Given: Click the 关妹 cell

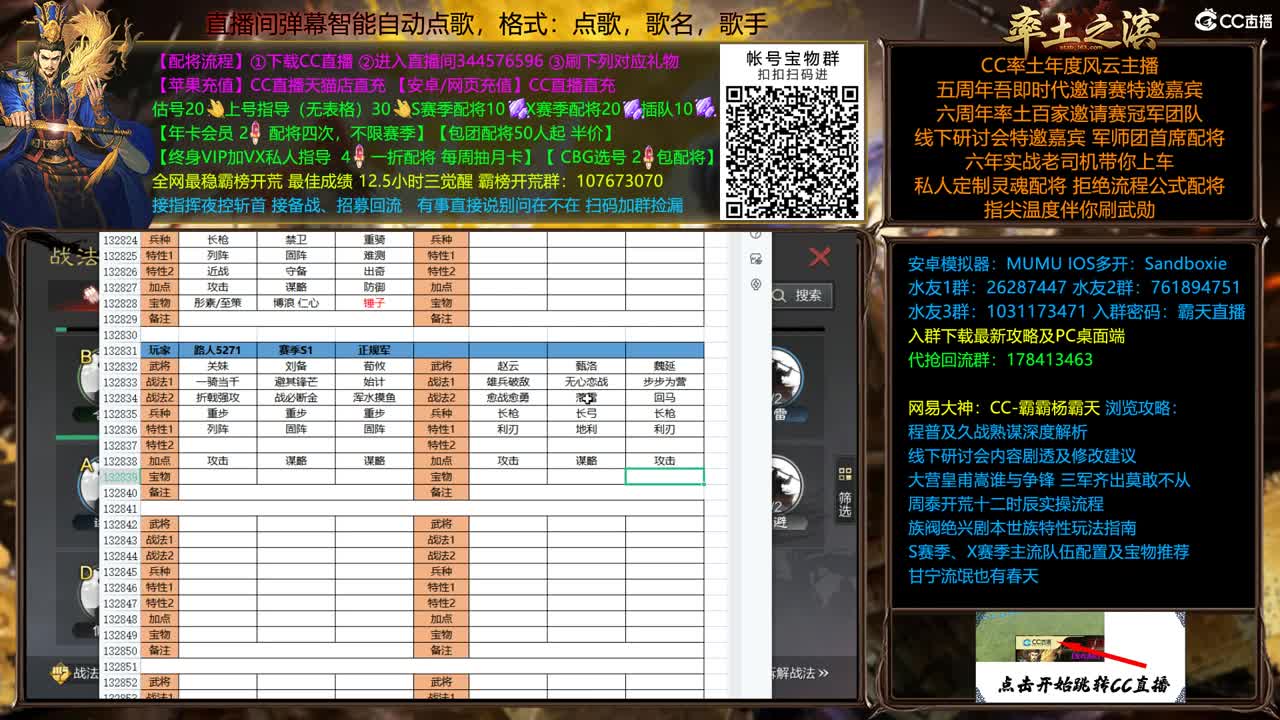Looking at the screenshot, I should 217,366.
